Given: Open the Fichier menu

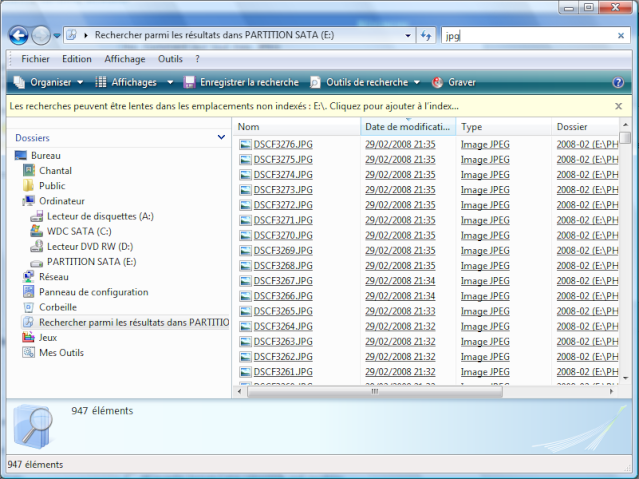Looking at the screenshot, I should [35, 59].
